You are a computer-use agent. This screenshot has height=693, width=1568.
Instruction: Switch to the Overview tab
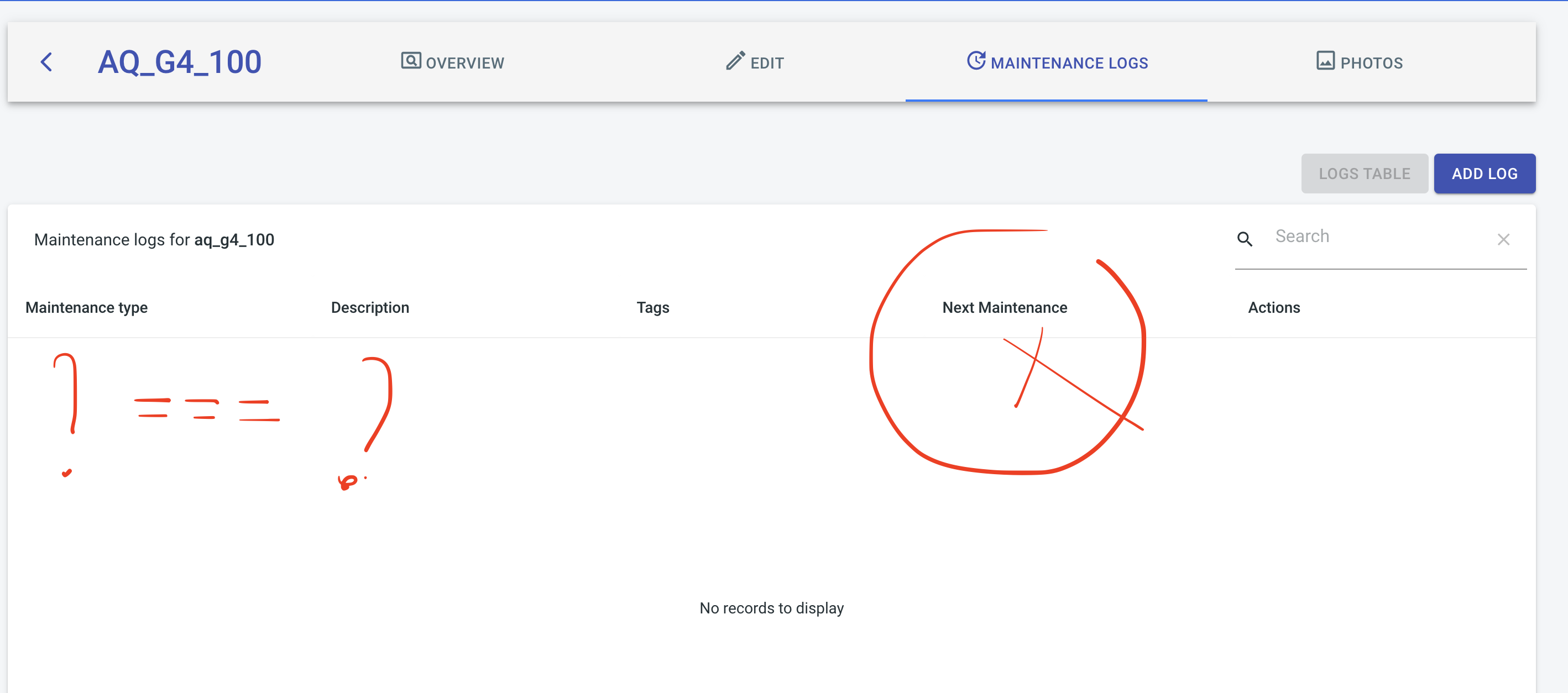pos(452,62)
